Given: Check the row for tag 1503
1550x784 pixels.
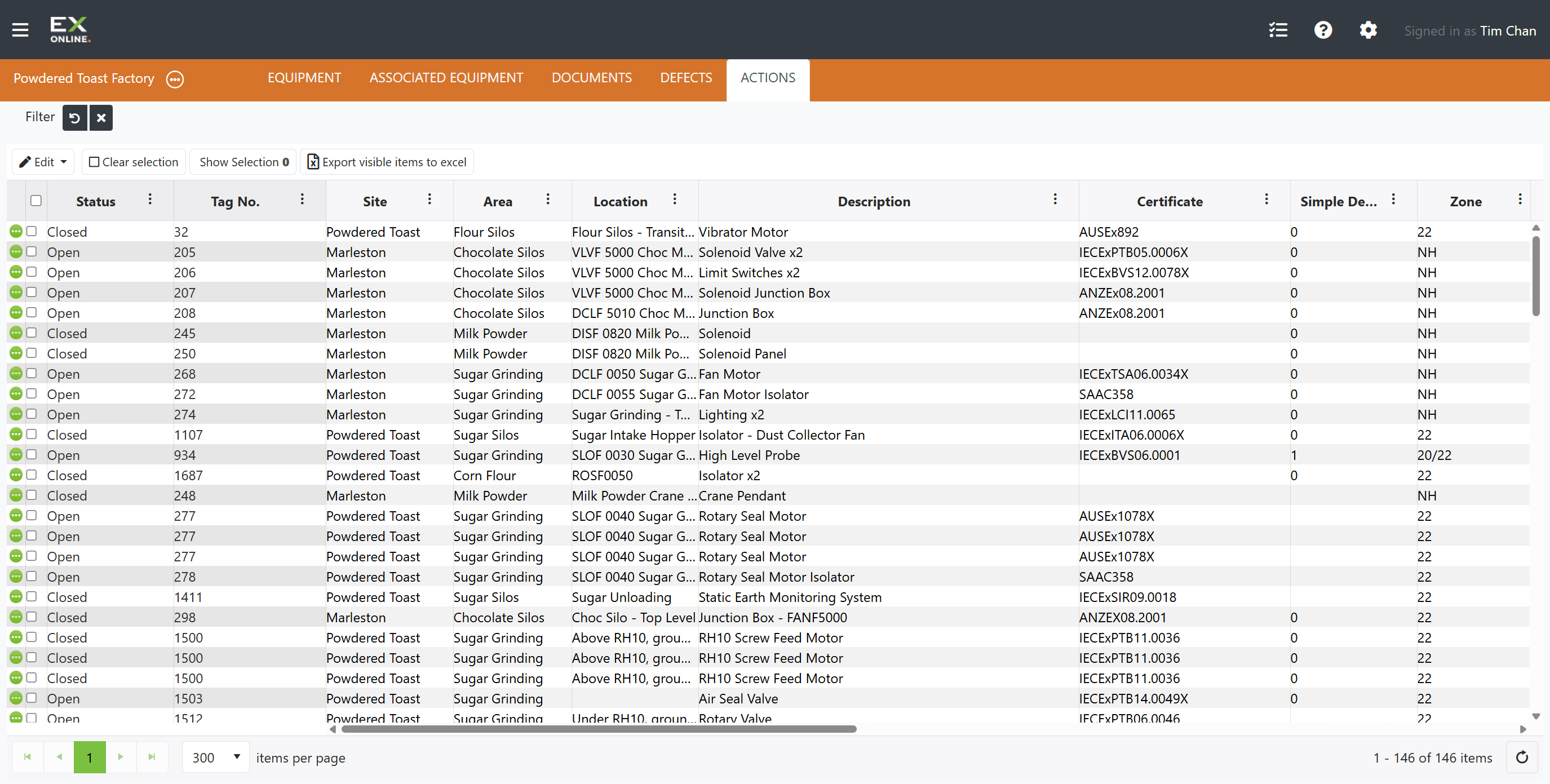Looking at the screenshot, I should 32,697.
